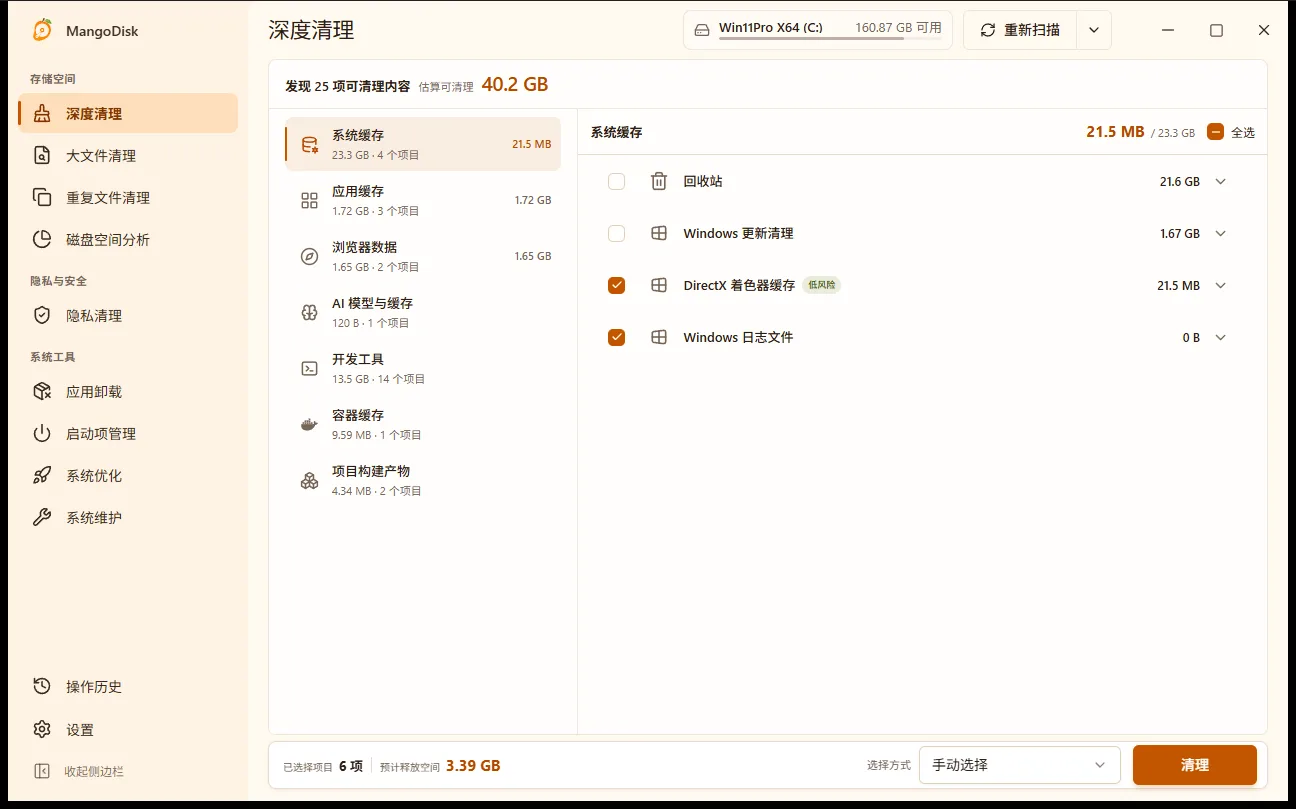Click the 启动项管理 power icon
This screenshot has height=809, width=1296.
coord(42,434)
